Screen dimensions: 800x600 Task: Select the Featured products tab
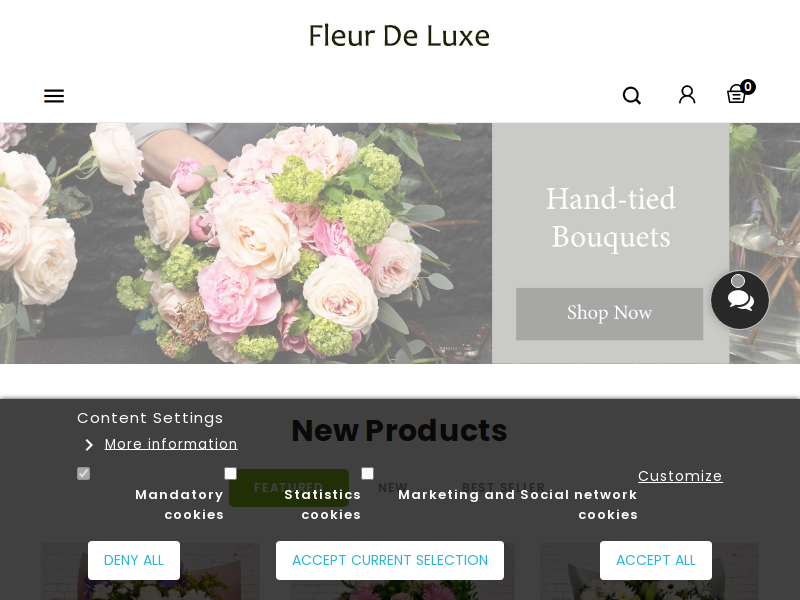pyautogui.click(x=289, y=488)
